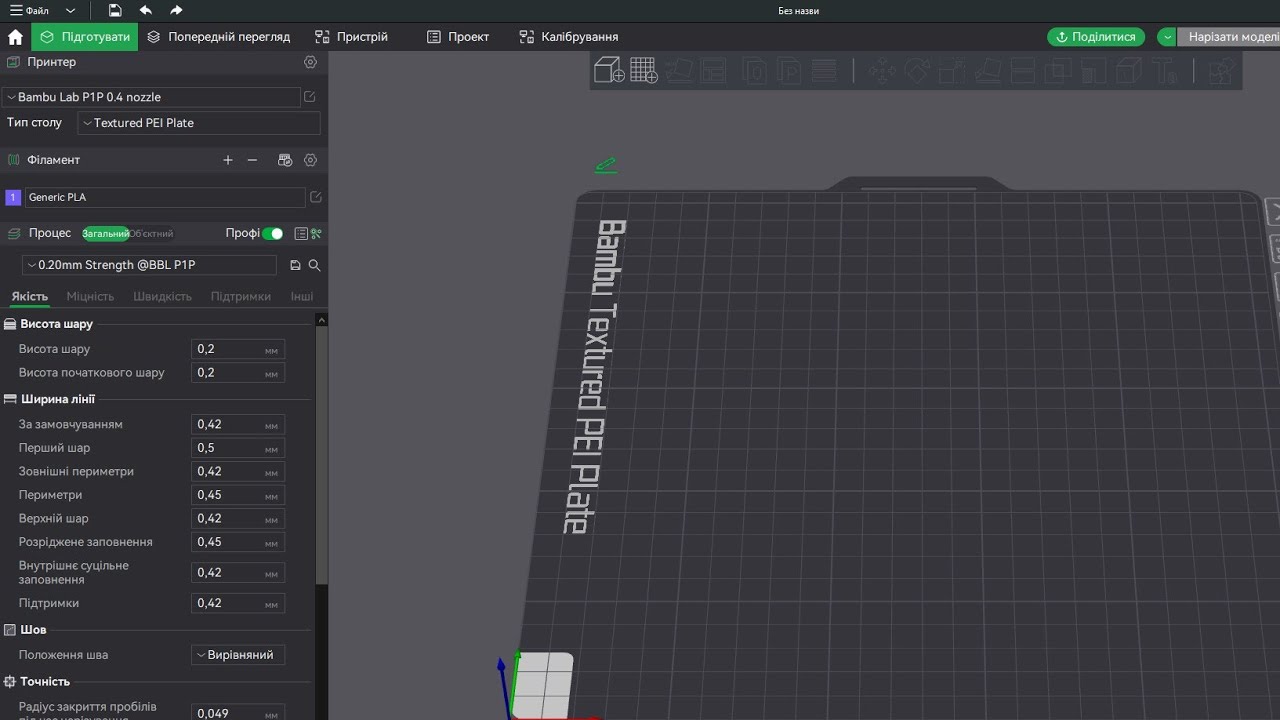Click the Периметри width field
Image resolution: width=1280 pixels, height=720 pixels.
238,495
